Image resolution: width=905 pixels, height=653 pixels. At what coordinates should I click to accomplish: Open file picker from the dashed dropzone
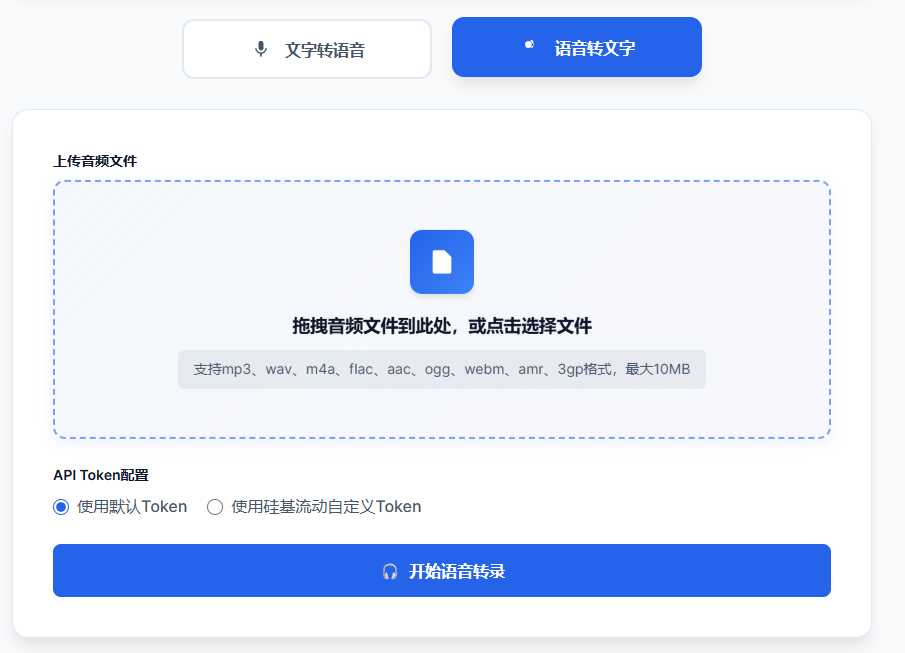coord(441,308)
